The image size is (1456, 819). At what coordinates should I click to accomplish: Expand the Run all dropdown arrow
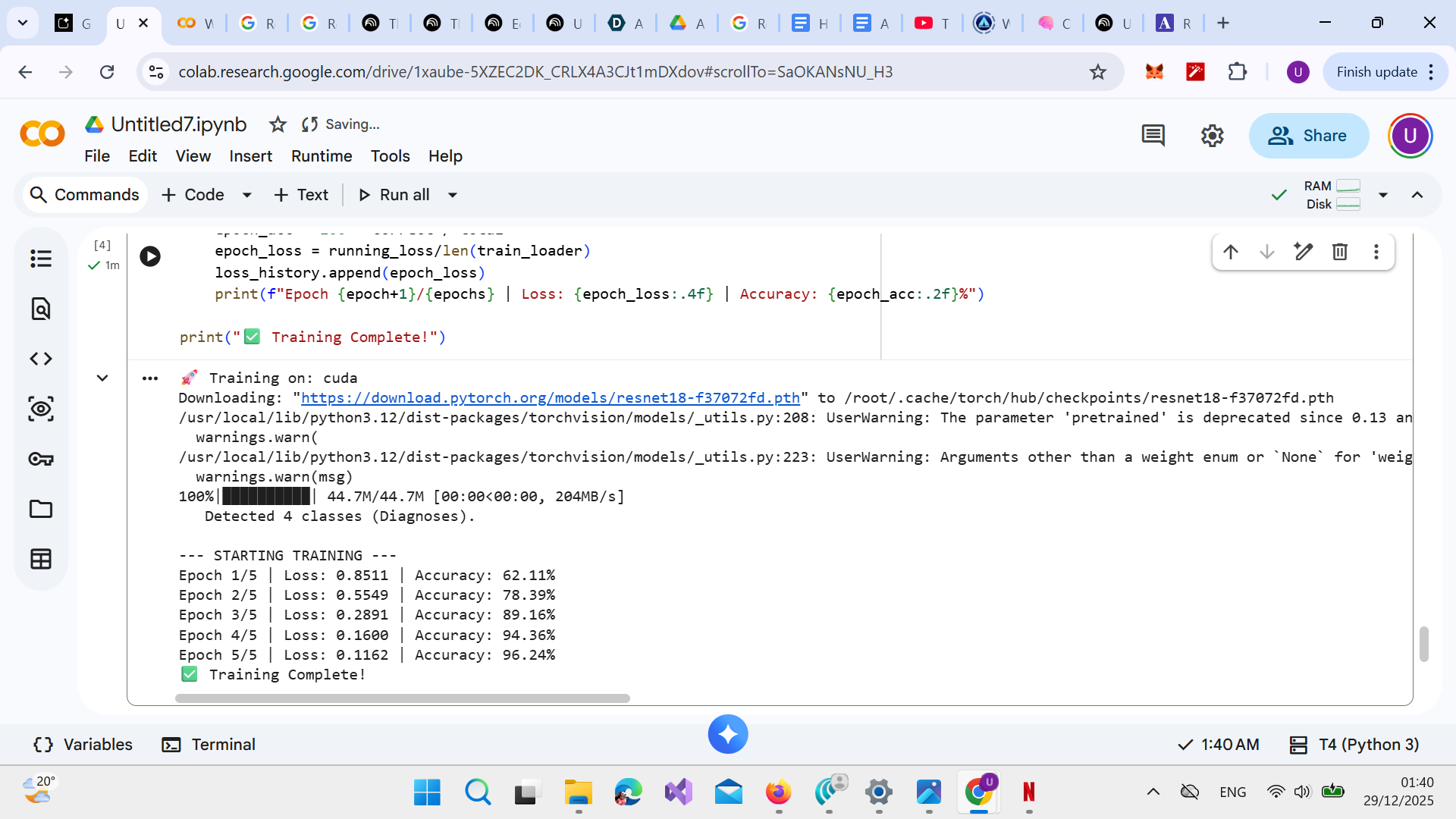pos(453,195)
